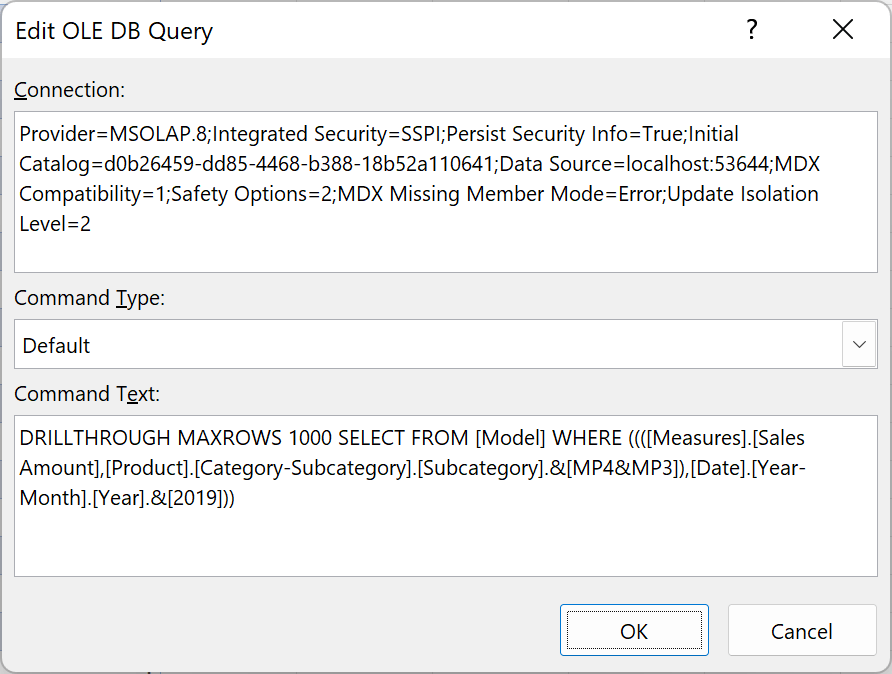Place cursor at Data Source=localhost:53644
Screen dimensions: 892x674
[x=634, y=164]
